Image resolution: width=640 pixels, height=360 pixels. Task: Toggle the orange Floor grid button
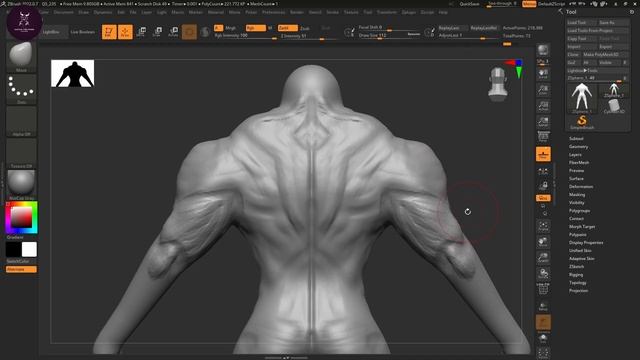click(x=543, y=154)
